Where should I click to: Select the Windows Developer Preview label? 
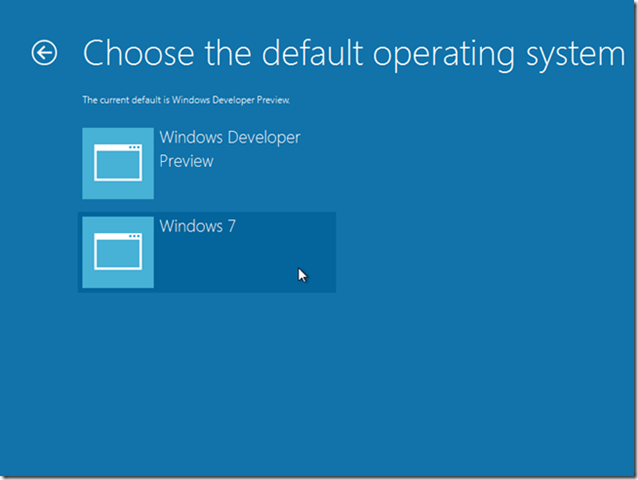(230, 149)
